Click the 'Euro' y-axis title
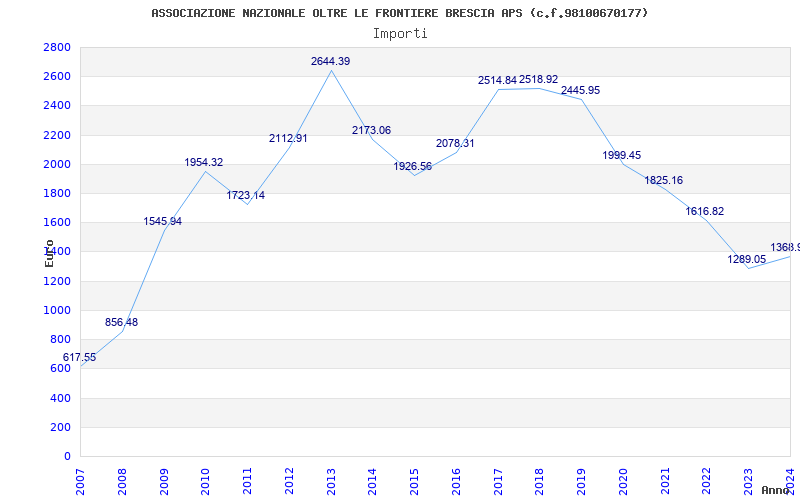 (49, 253)
